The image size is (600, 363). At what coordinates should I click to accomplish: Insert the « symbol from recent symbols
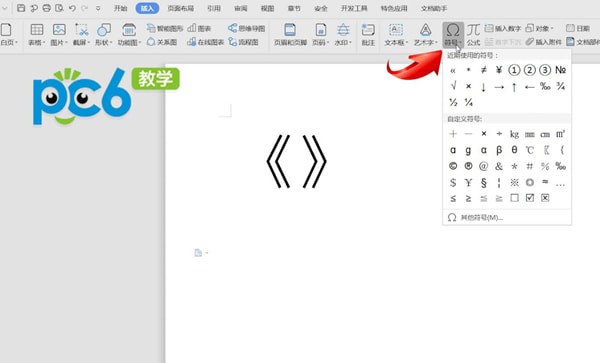(x=453, y=70)
